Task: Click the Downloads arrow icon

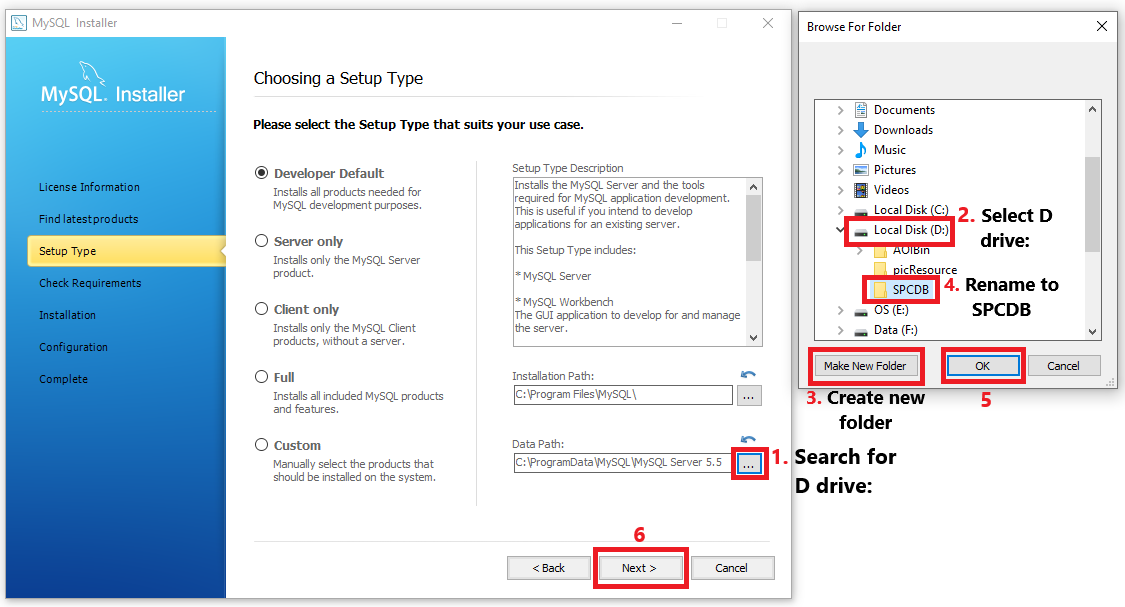Action: (861, 130)
